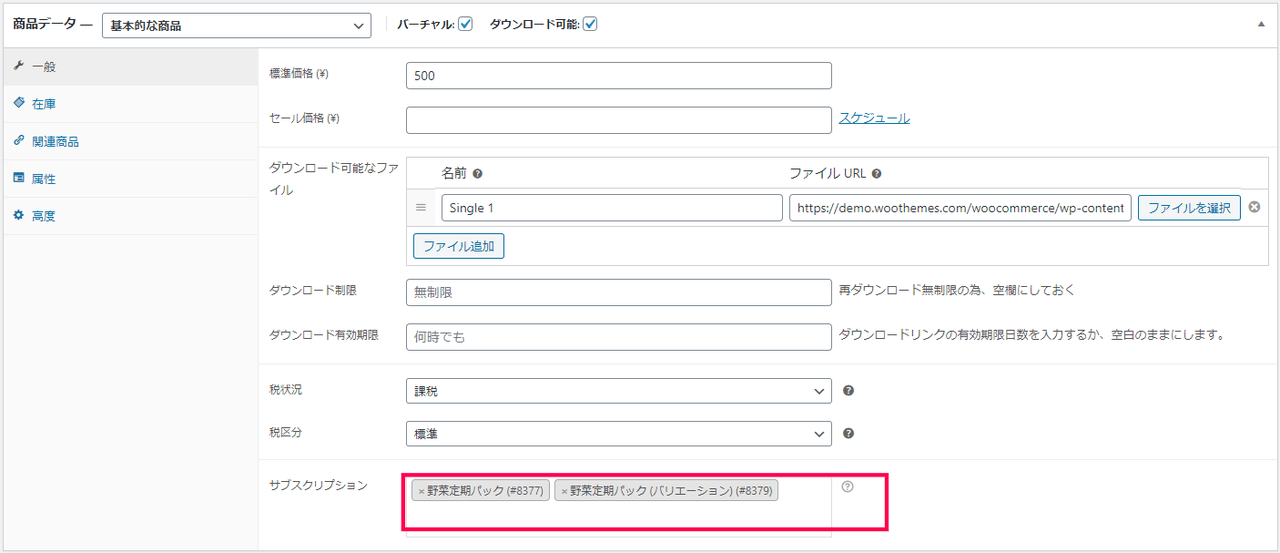Remove 野菜定期パック (#8377) tag
The width and height of the screenshot is (1280, 553).
tap(421, 491)
